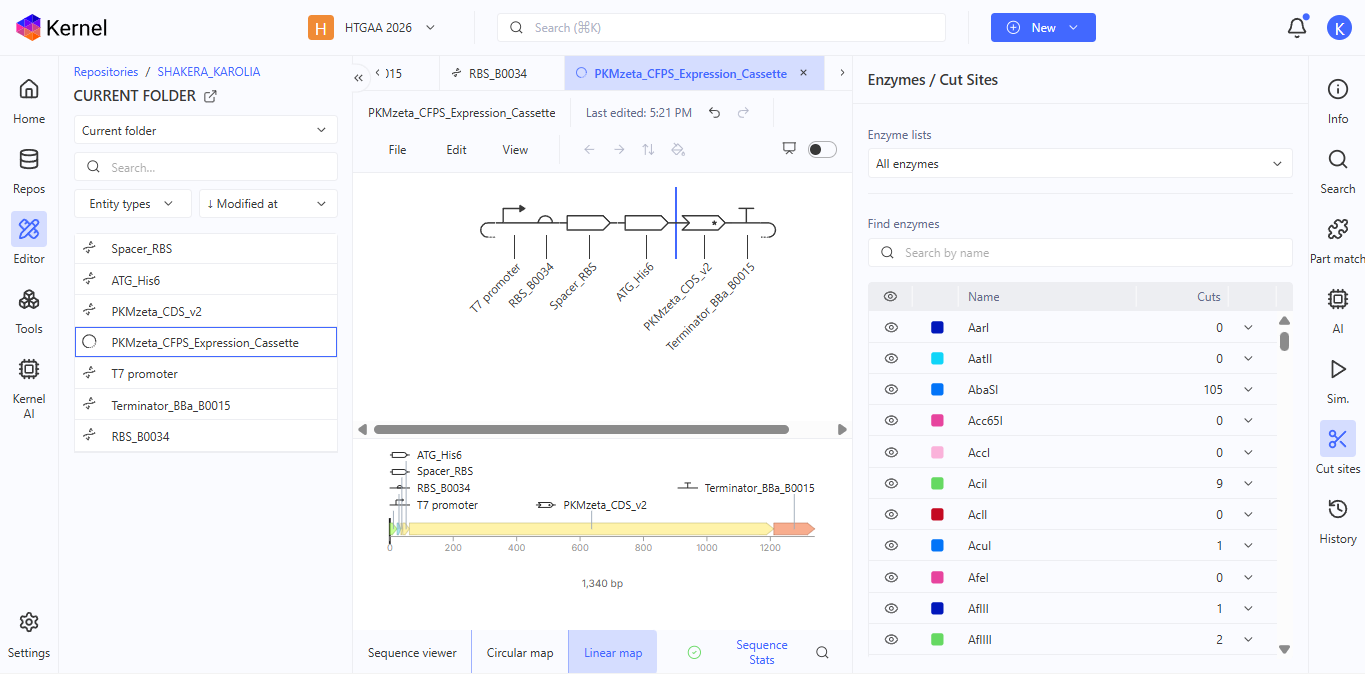Open Sequence Stats
Screen dimensions: 1365x674
(x=762, y=652)
